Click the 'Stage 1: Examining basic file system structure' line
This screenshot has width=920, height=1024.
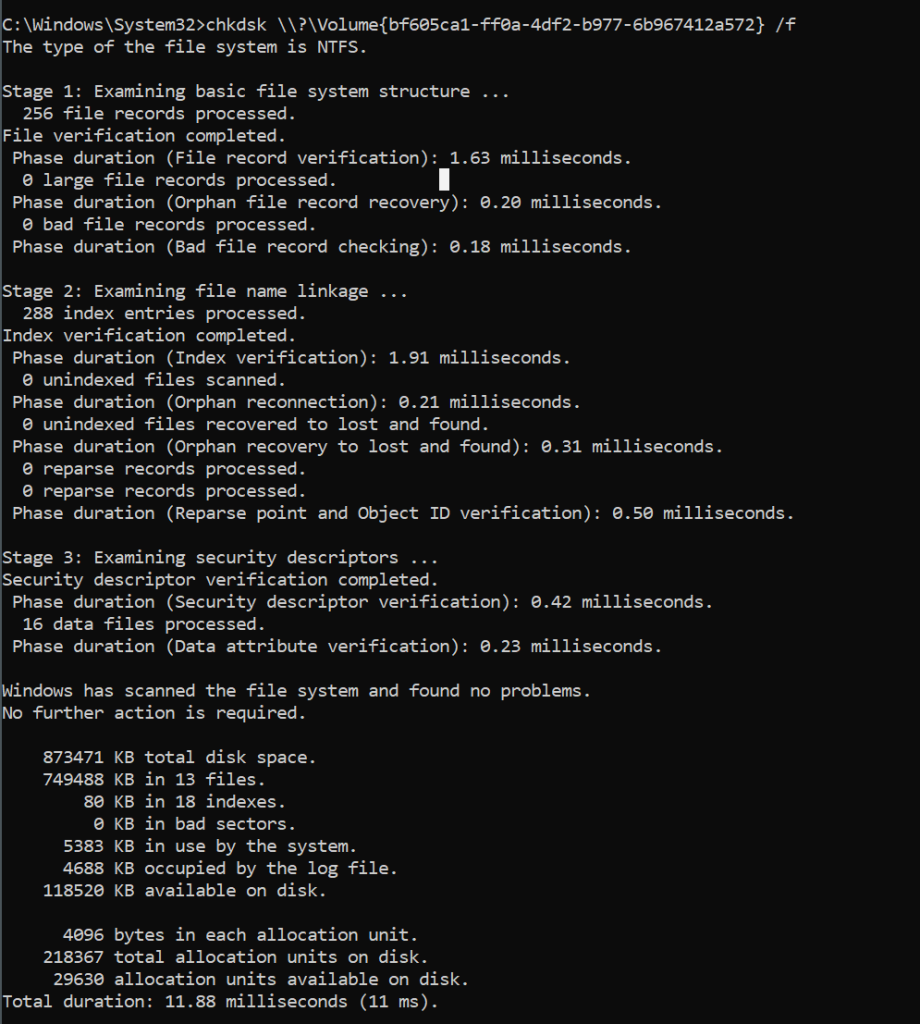point(255,91)
